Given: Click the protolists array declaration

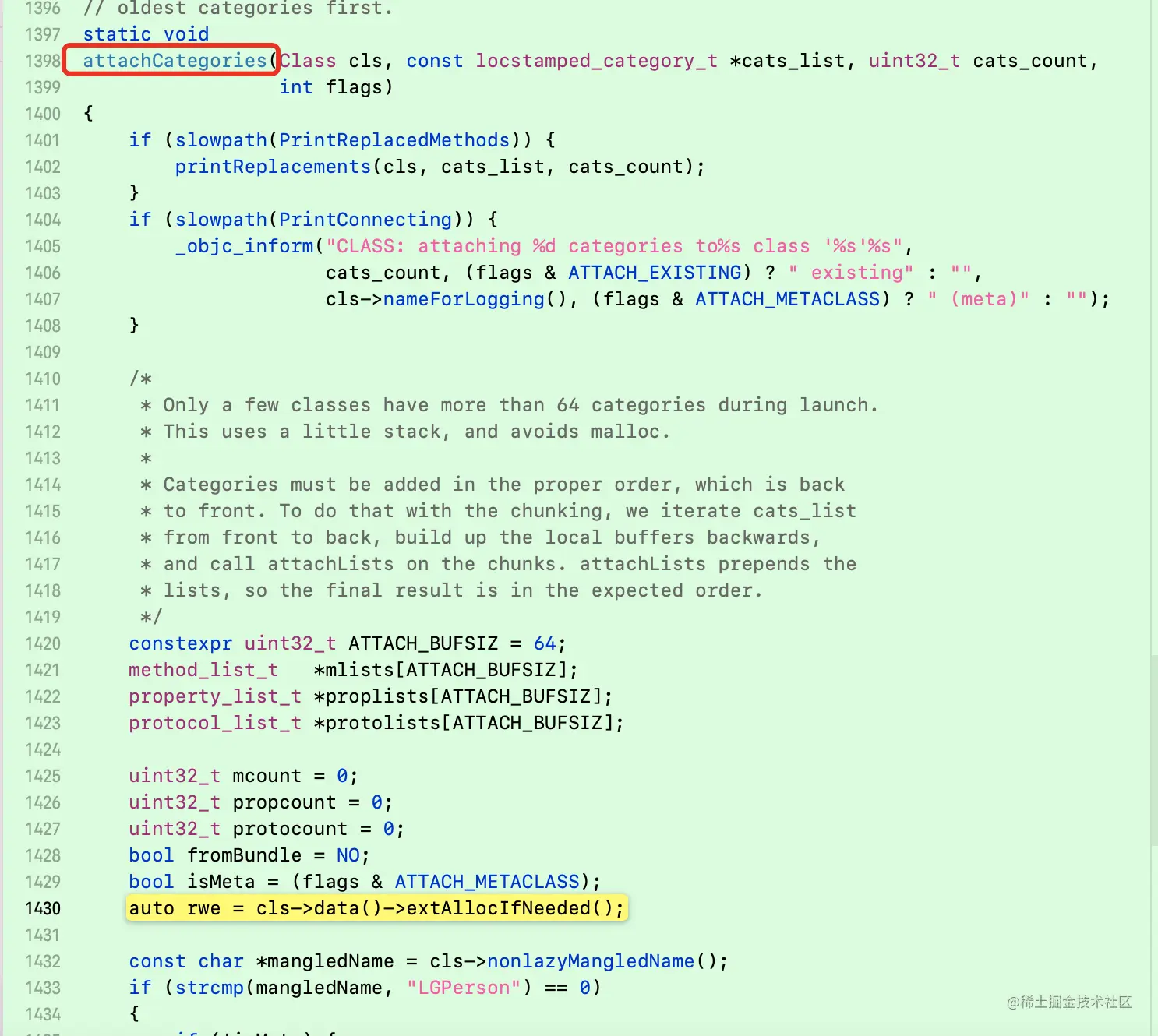Looking at the screenshot, I should click(x=469, y=723).
